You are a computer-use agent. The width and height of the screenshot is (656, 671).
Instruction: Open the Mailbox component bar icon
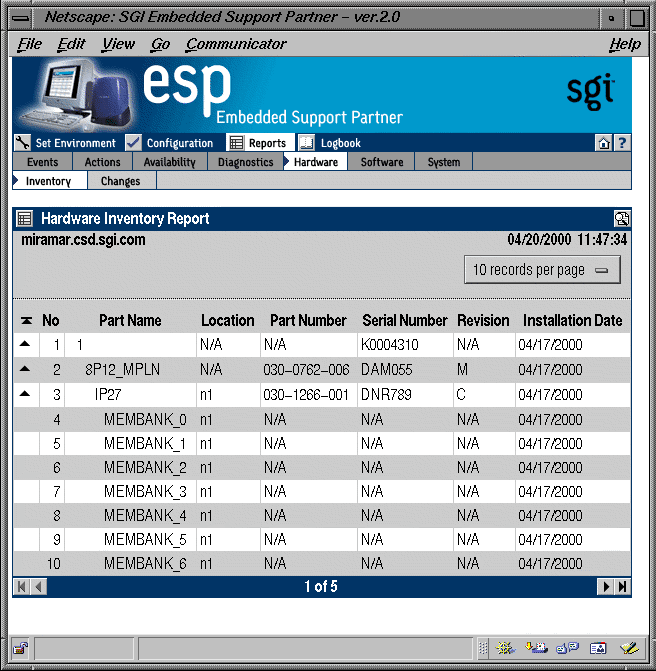[x=536, y=648]
